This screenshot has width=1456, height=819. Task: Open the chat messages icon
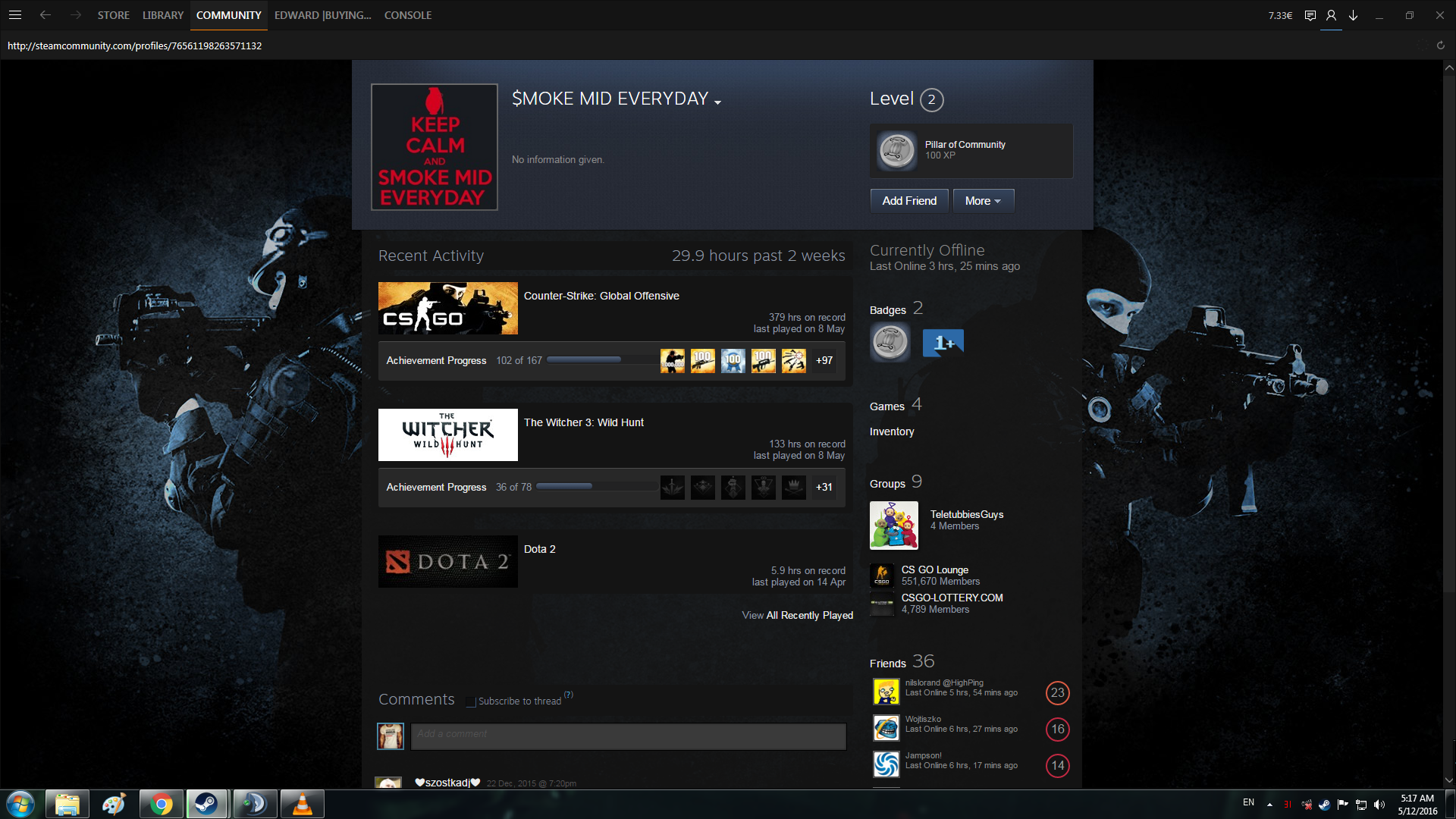tap(1310, 15)
